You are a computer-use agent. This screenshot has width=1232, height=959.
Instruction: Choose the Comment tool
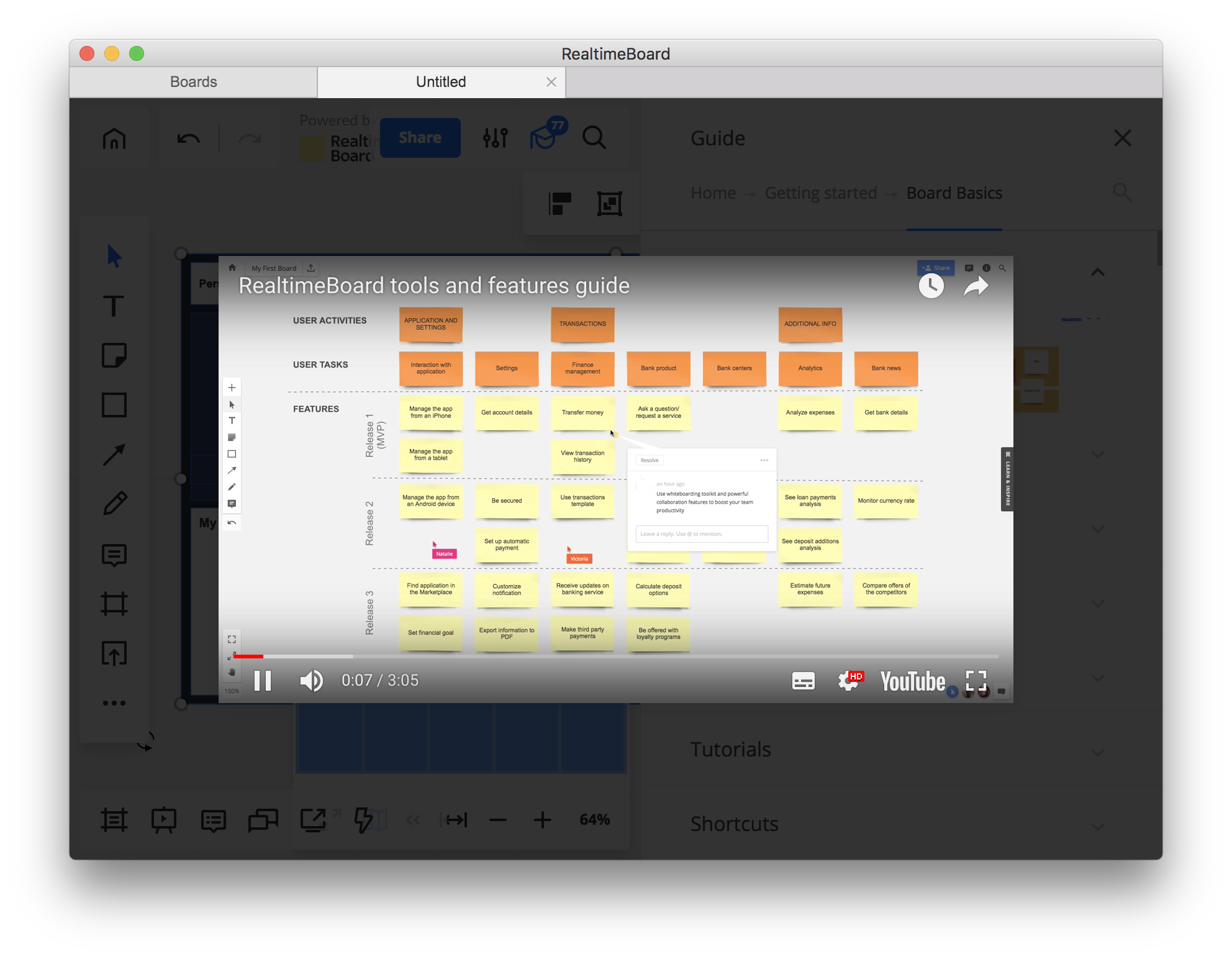(x=114, y=555)
